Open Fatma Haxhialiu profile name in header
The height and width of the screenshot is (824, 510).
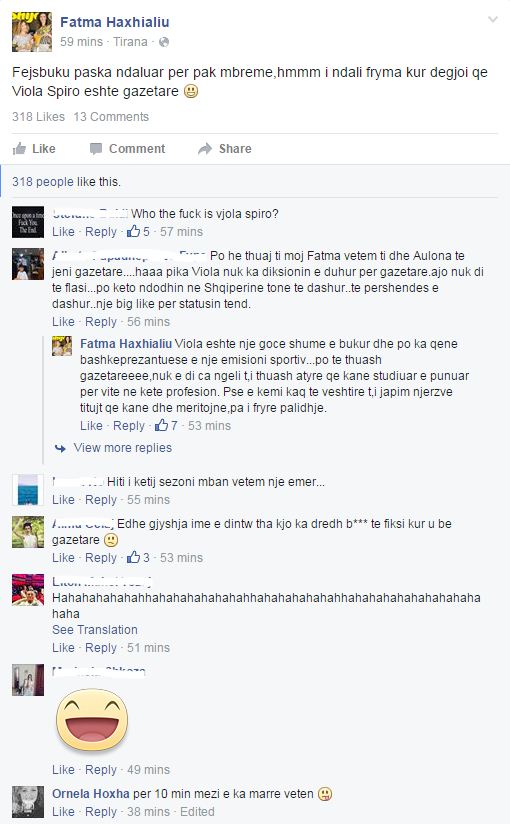(115, 22)
